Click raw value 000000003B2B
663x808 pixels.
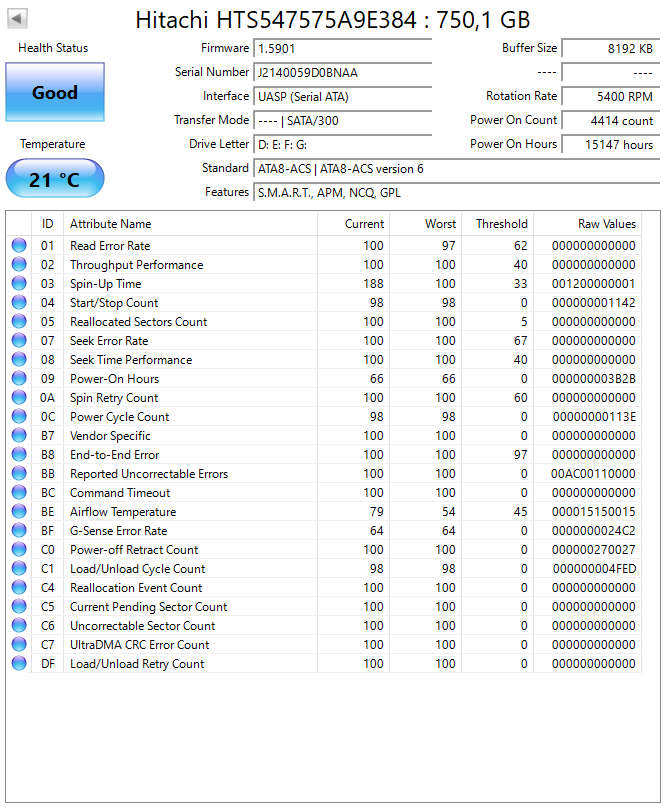coord(593,379)
